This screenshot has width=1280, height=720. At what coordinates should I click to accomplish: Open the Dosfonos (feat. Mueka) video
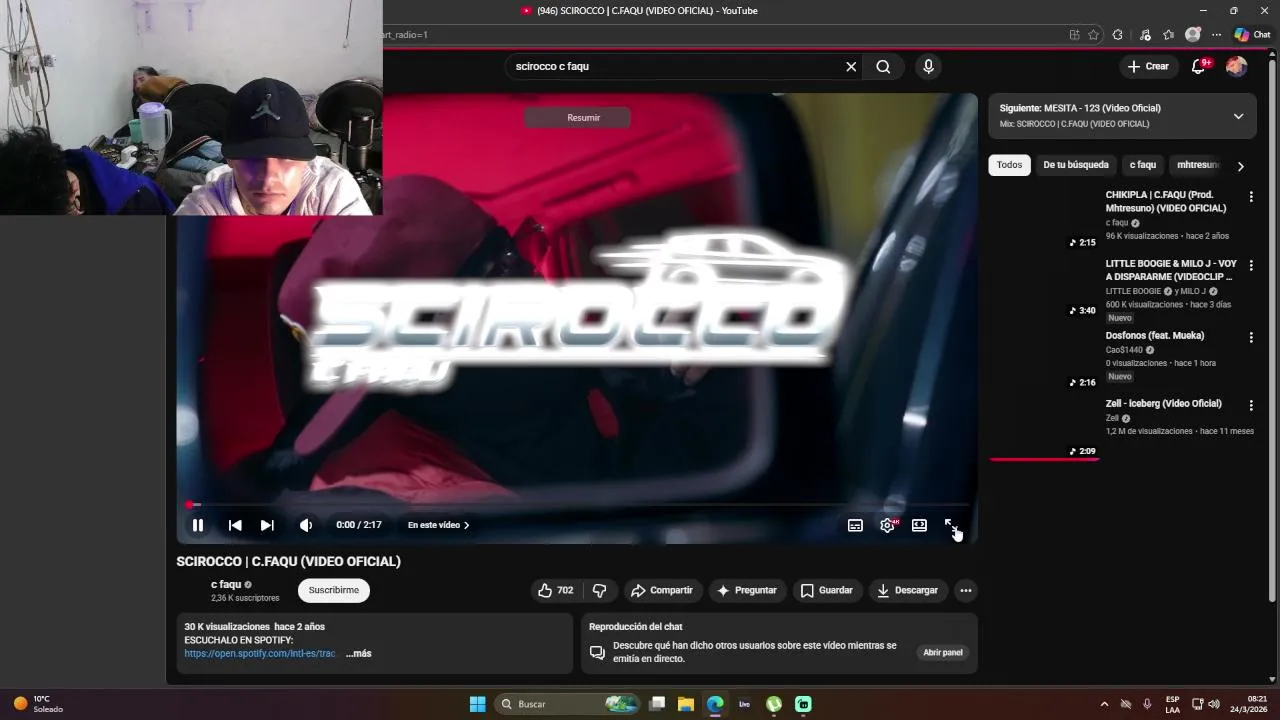point(1154,336)
